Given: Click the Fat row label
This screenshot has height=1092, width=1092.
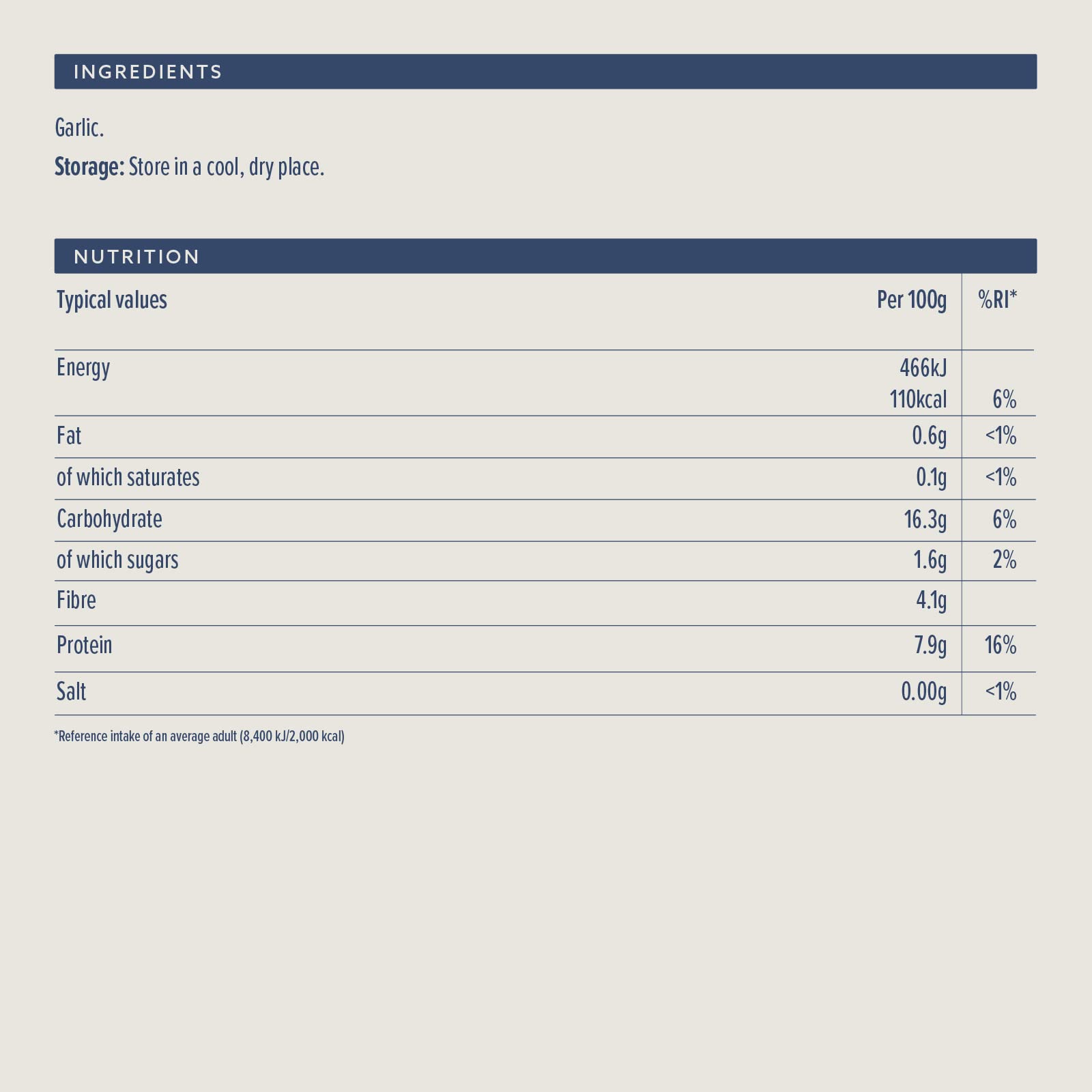Looking at the screenshot, I should click(x=69, y=435).
